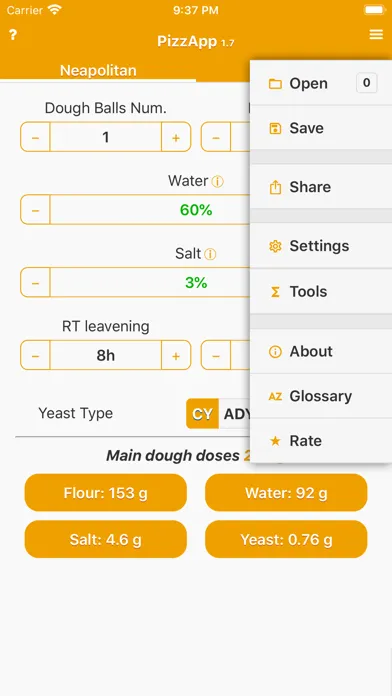Image resolution: width=392 pixels, height=696 pixels.
Task: Decrease RT leavening hours with minus
Action: coord(35,356)
